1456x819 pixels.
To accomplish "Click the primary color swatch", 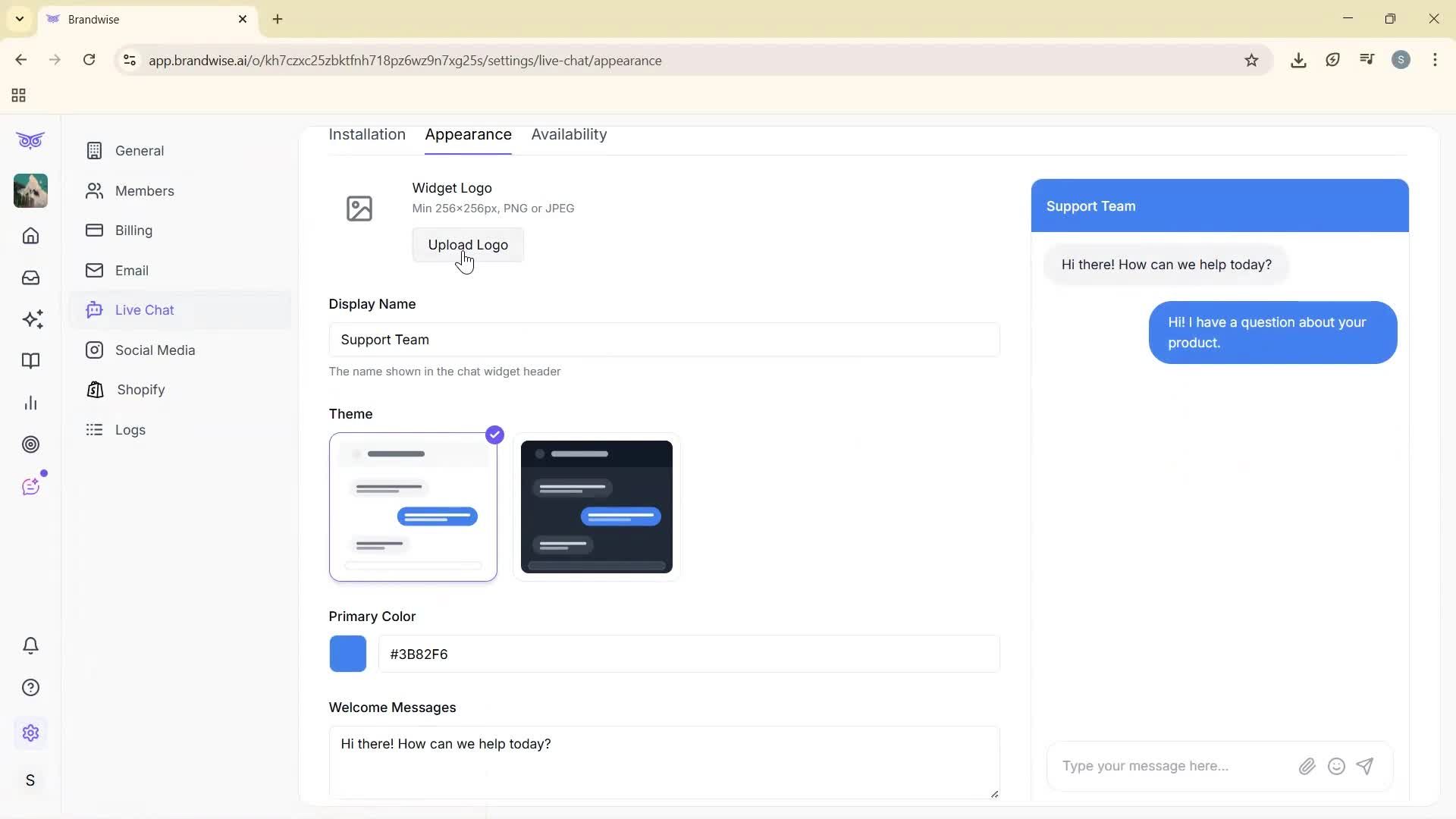I will (348, 654).
